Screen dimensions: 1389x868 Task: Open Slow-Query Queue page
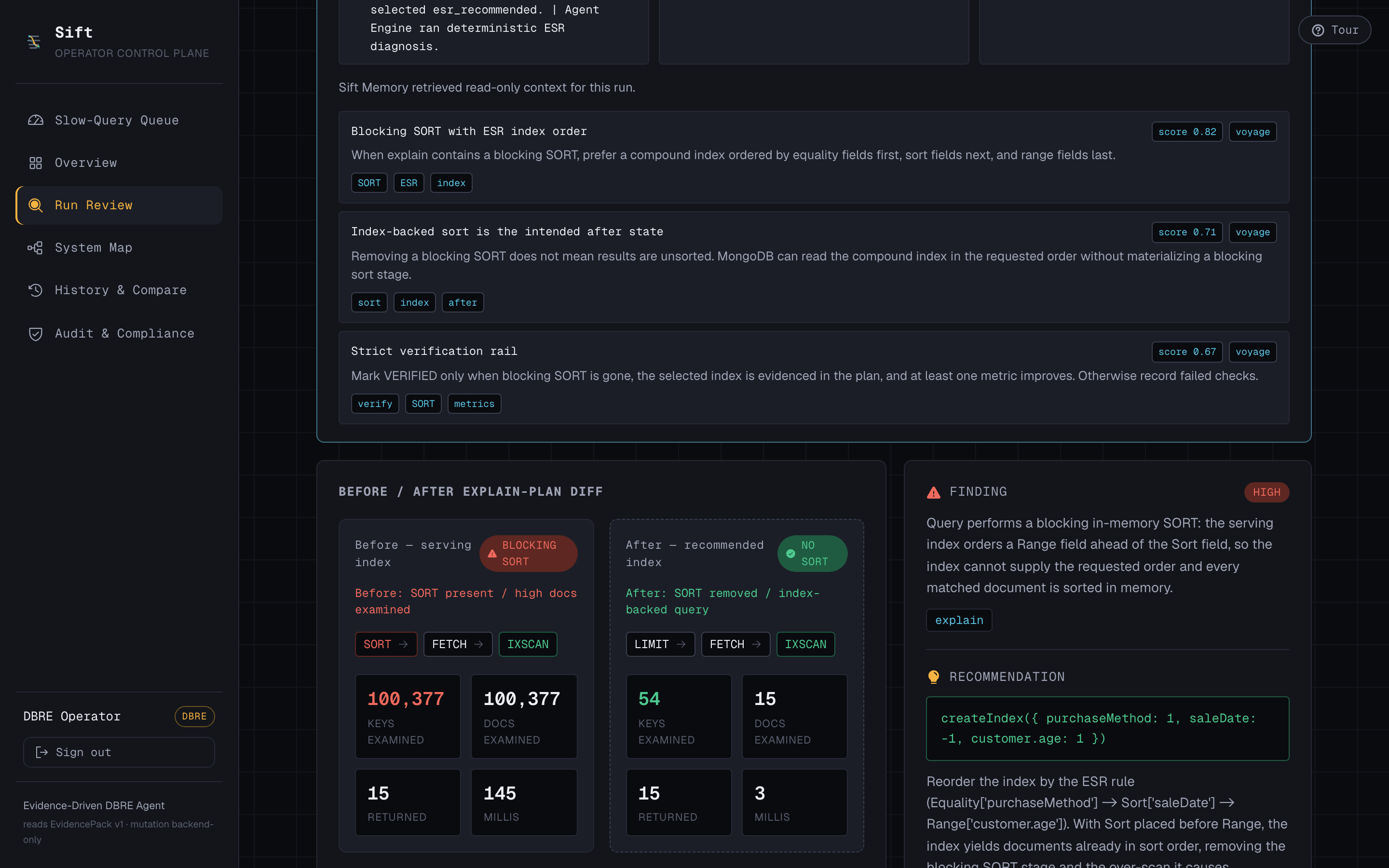[x=119, y=120]
